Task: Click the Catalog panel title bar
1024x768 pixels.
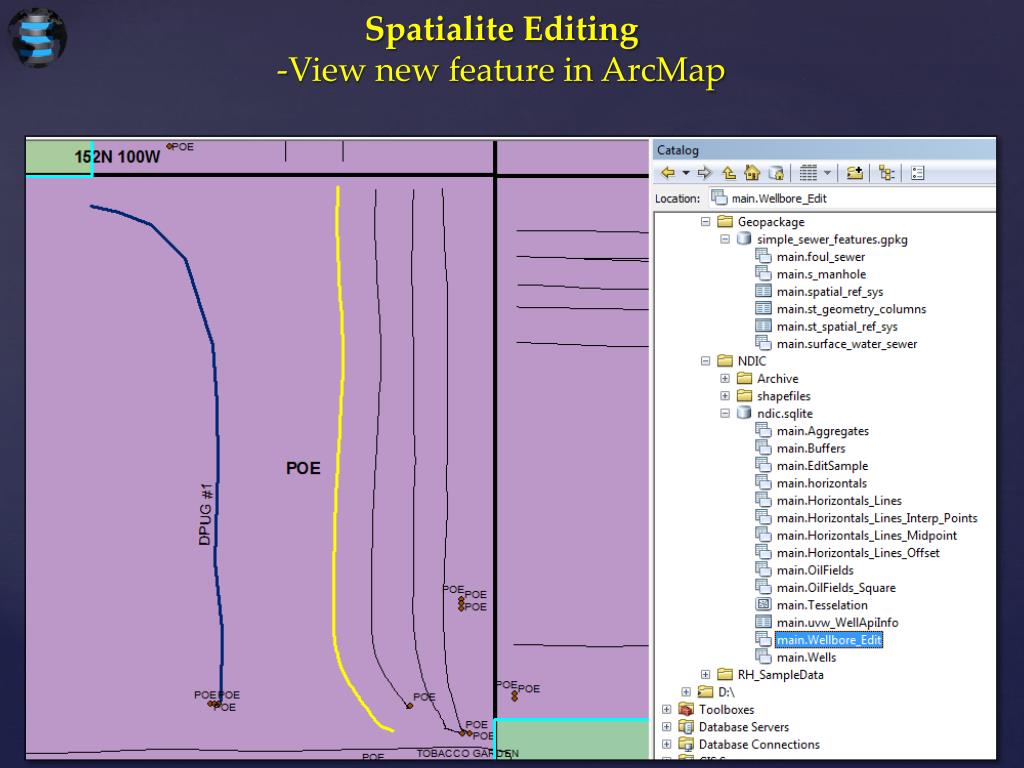Action: (x=824, y=150)
